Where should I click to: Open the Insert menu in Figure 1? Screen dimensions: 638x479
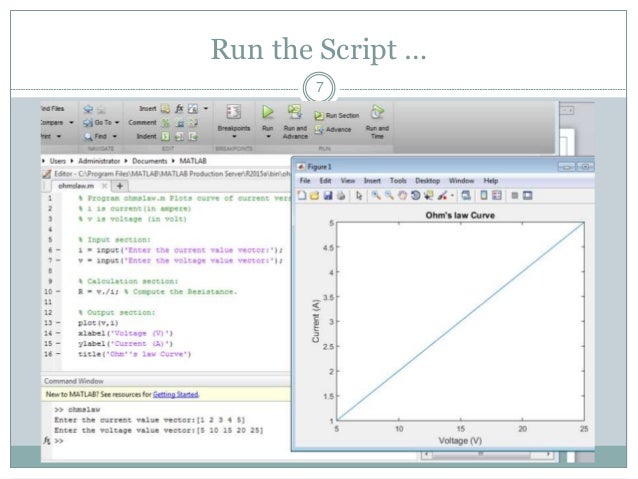[x=372, y=181]
